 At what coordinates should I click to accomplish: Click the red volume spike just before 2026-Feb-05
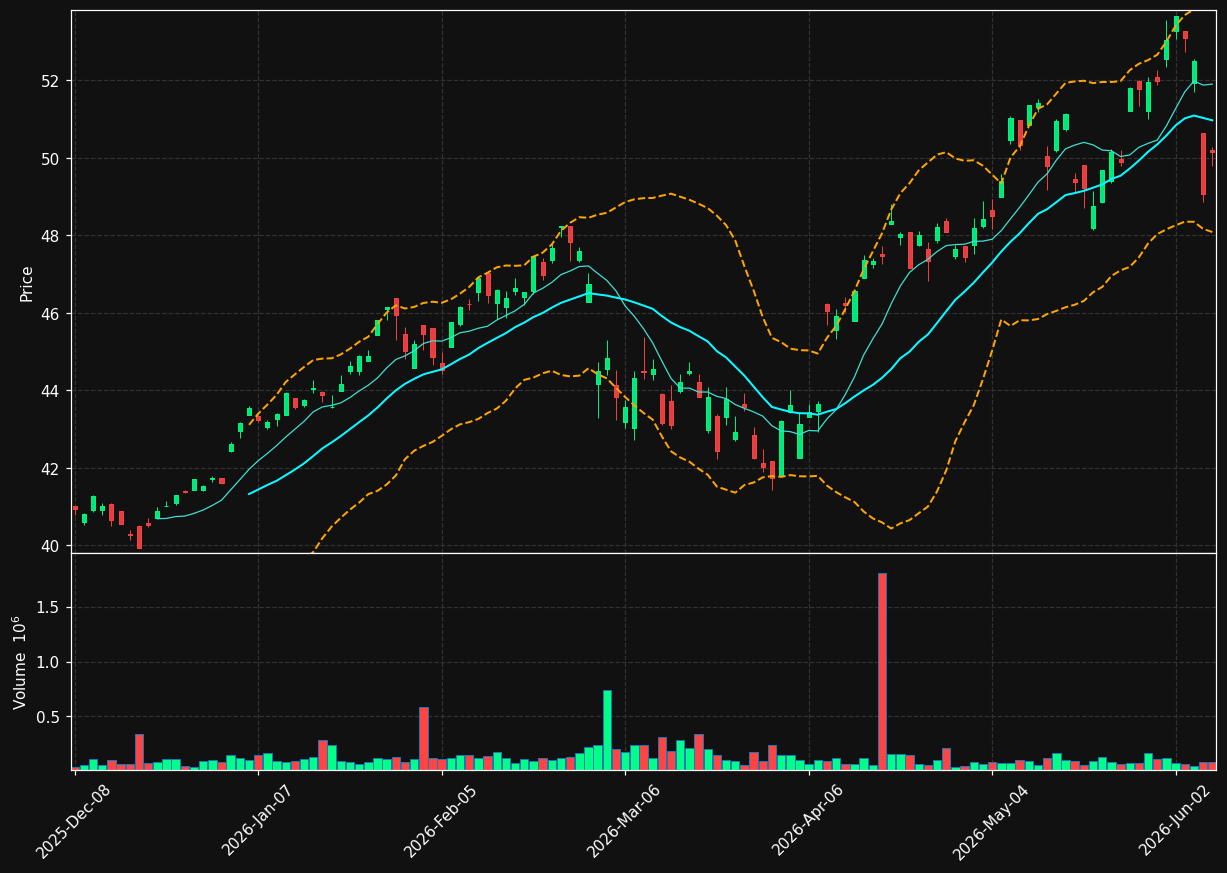[424, 738]
